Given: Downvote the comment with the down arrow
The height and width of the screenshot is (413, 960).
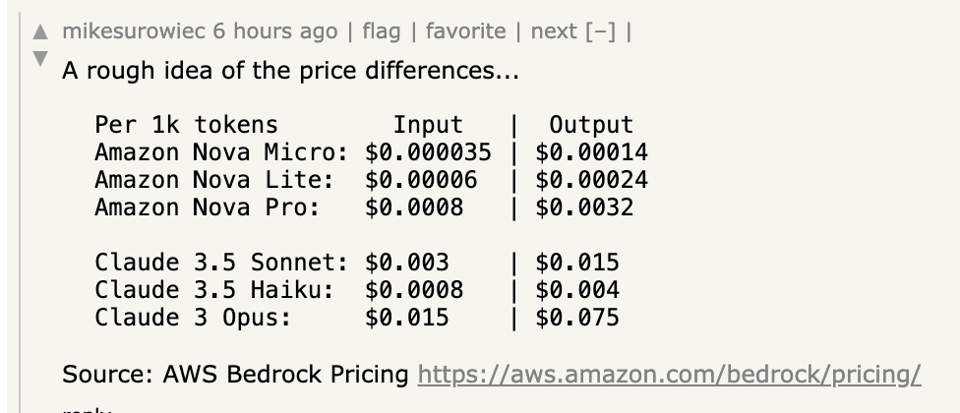Looking at the screenshot, I should [40, 60].
